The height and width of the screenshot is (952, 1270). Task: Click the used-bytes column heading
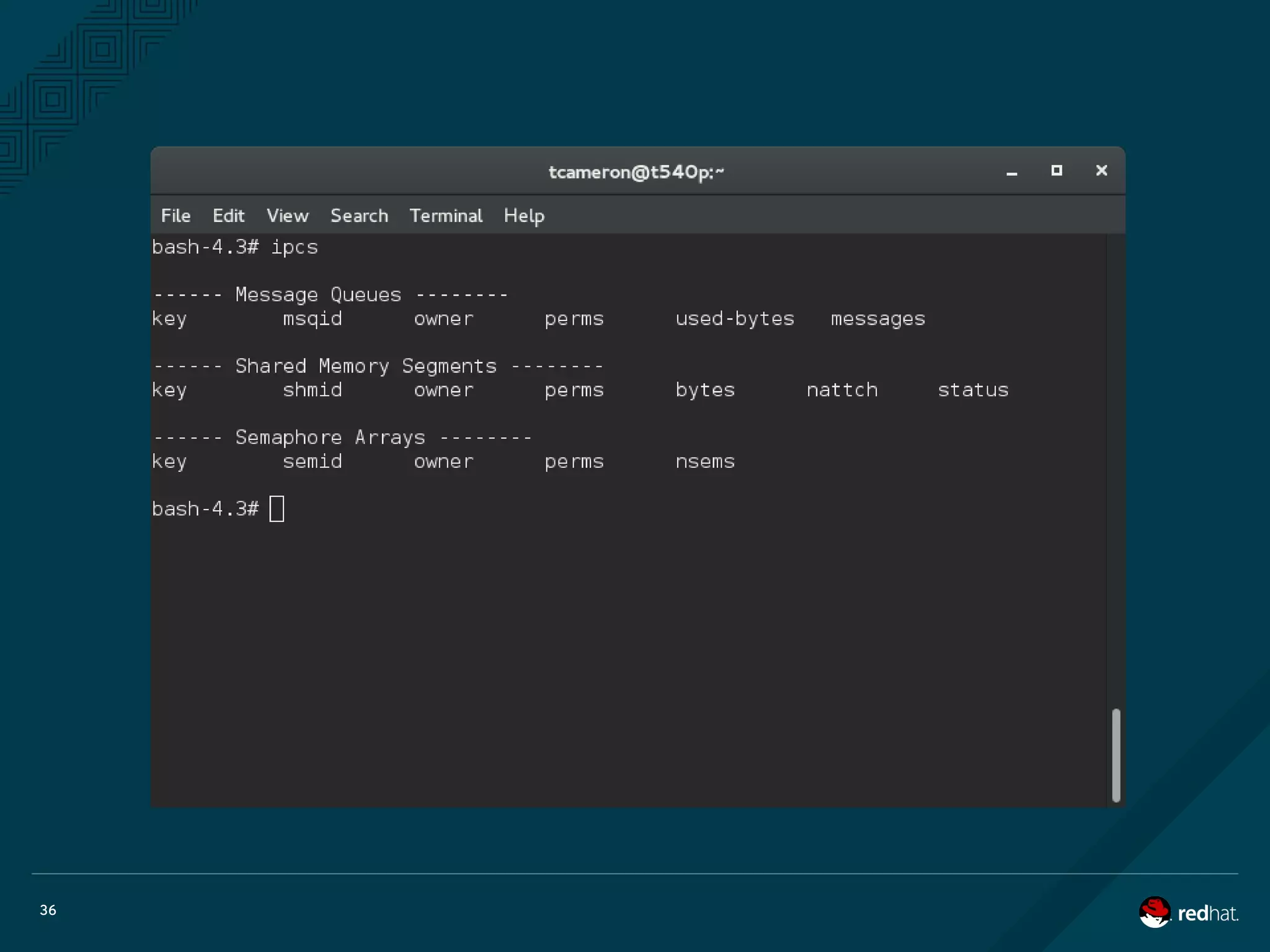click(x=734, y=319)
